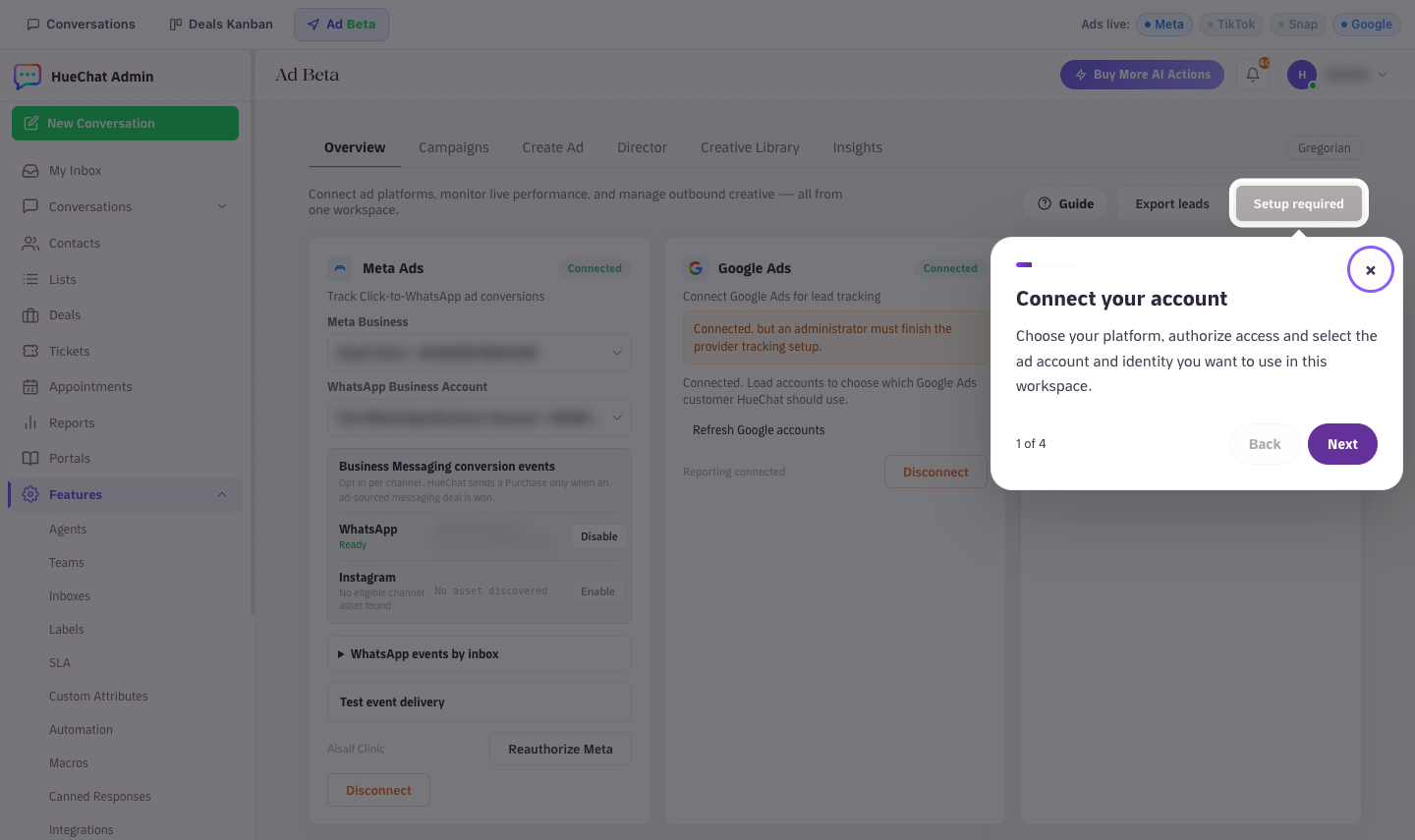Close the Connect your account popup
The image size is (1415, 840).
(x=1370, y=269)
